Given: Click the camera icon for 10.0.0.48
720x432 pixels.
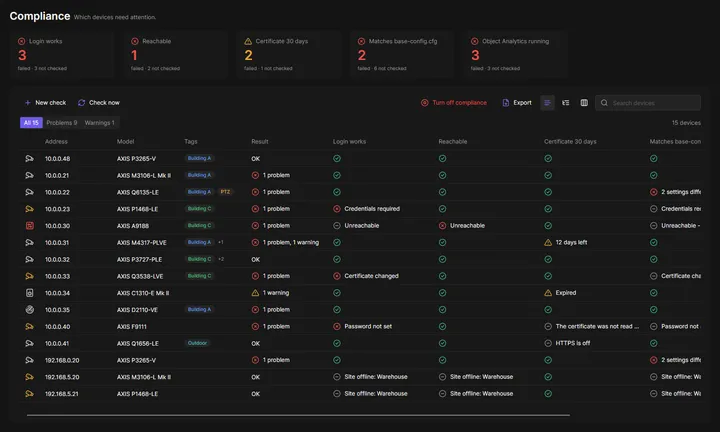Looking at the screenshot, I should click(29, 158).
